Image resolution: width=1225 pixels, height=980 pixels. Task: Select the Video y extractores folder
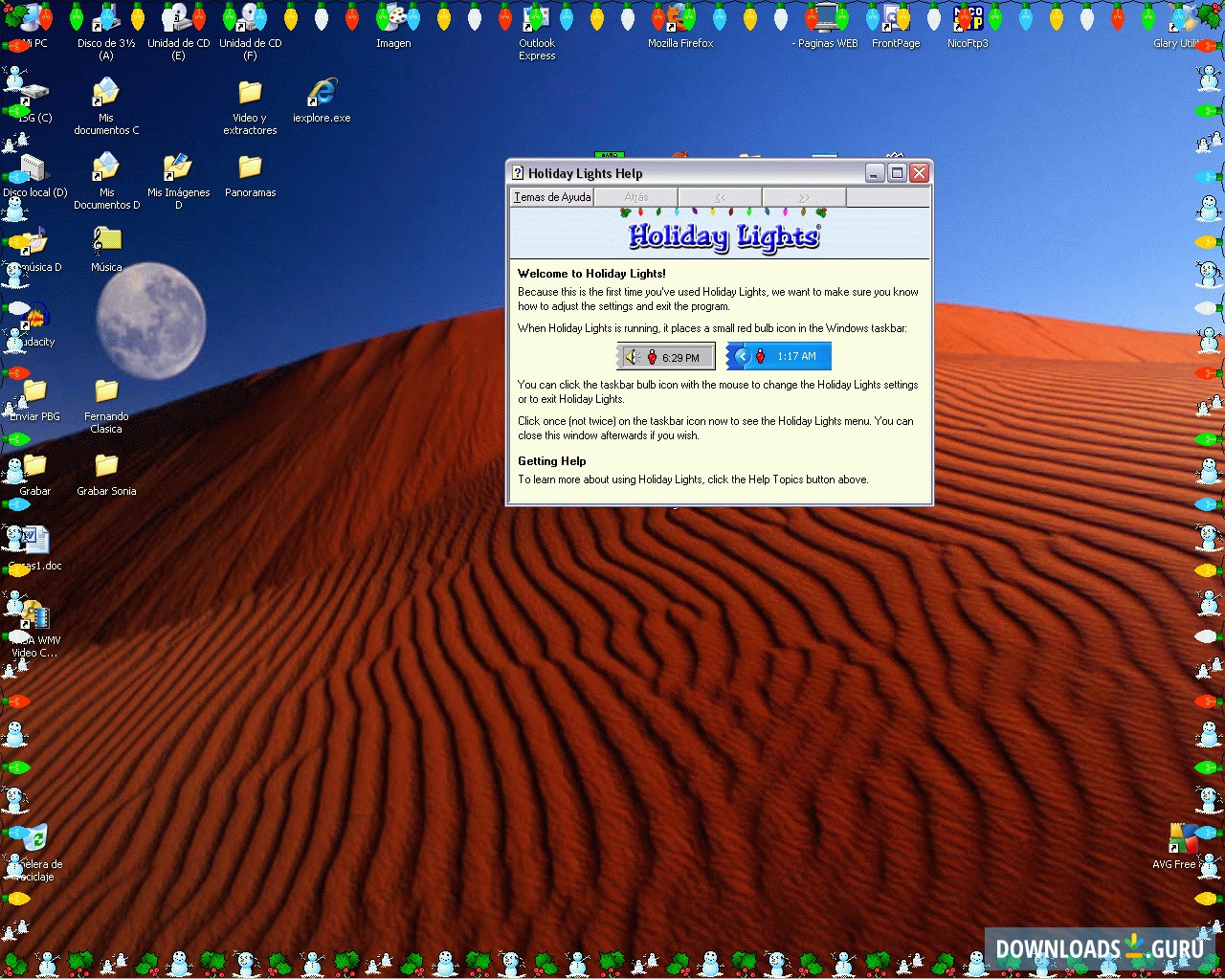pyautogui.click(x=250, y=93)
